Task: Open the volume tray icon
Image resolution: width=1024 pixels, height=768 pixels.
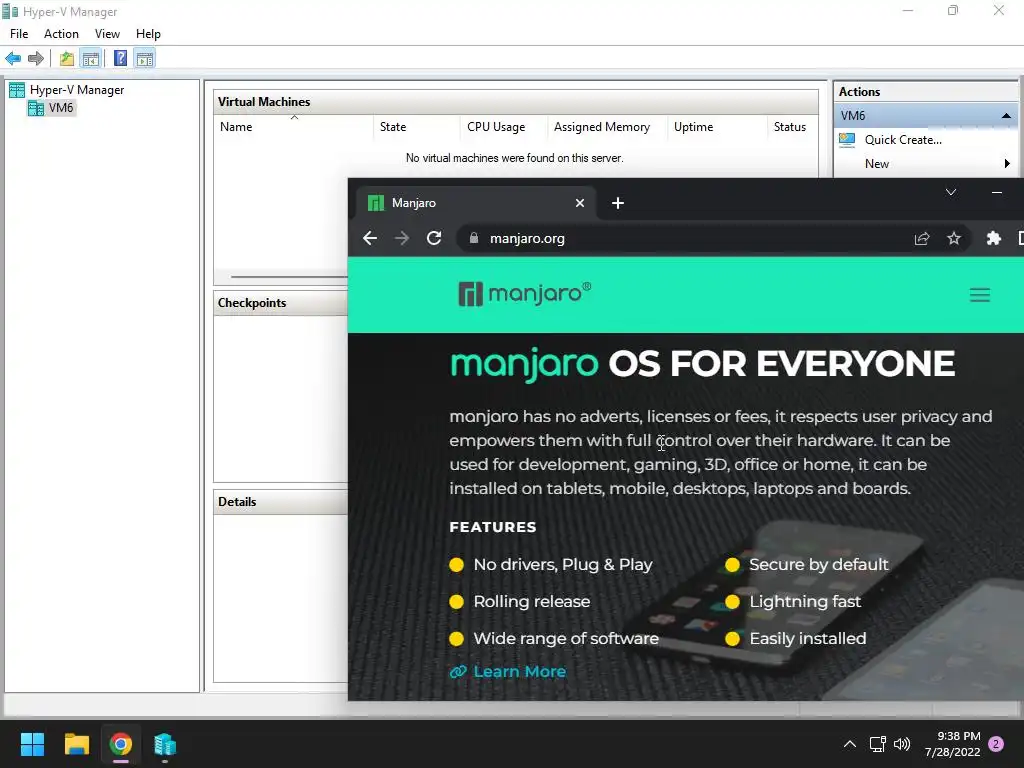Action: 902,744
